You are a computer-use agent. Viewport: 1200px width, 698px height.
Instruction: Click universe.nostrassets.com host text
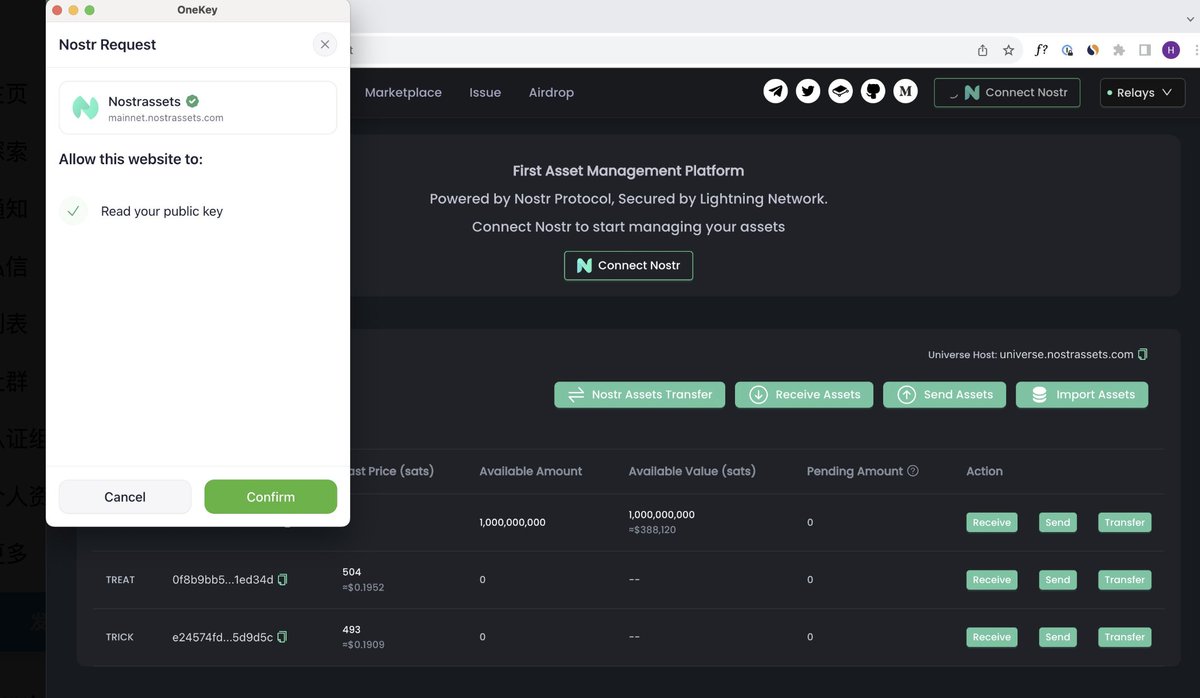click(x=1067, y=354)
